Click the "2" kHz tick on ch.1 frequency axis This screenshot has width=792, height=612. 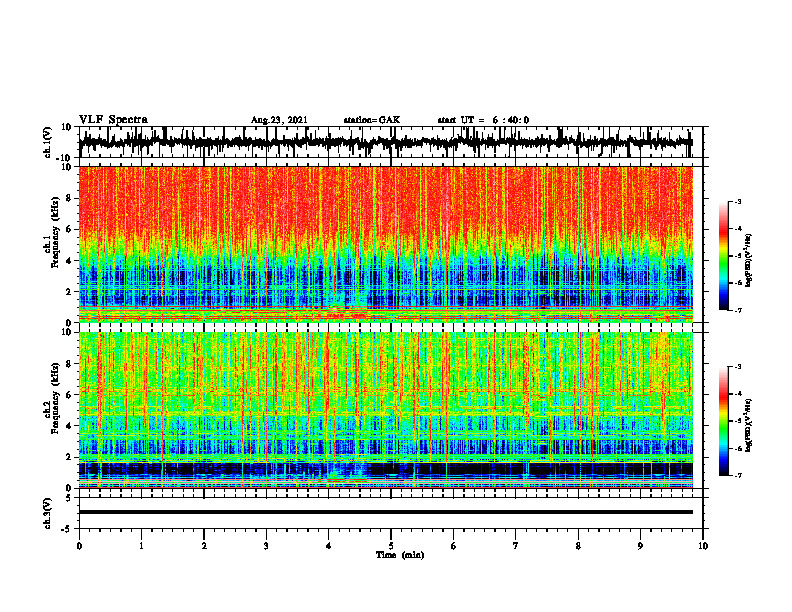click(70, 291)
